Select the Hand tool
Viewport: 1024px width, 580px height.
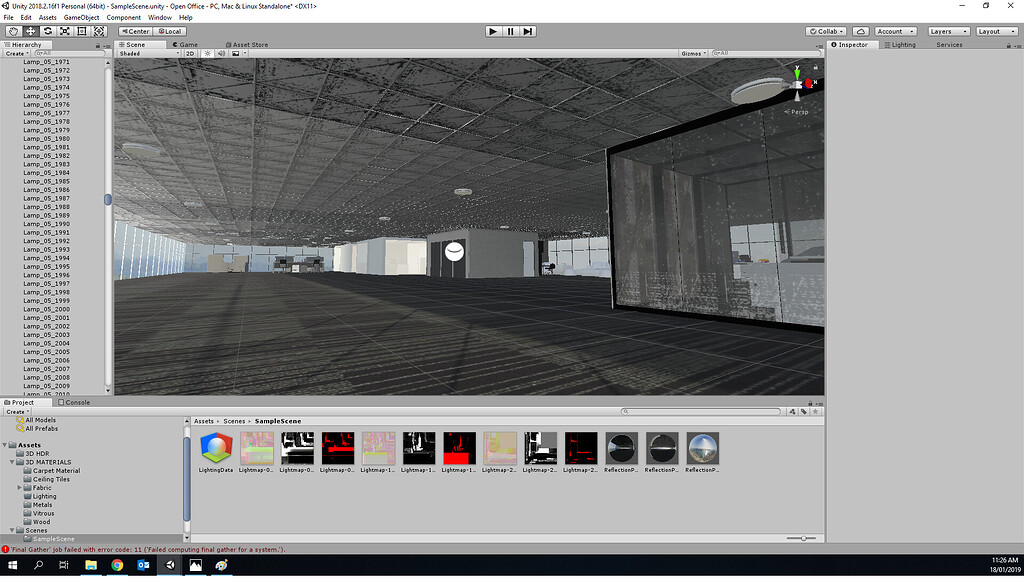[11, 31]
